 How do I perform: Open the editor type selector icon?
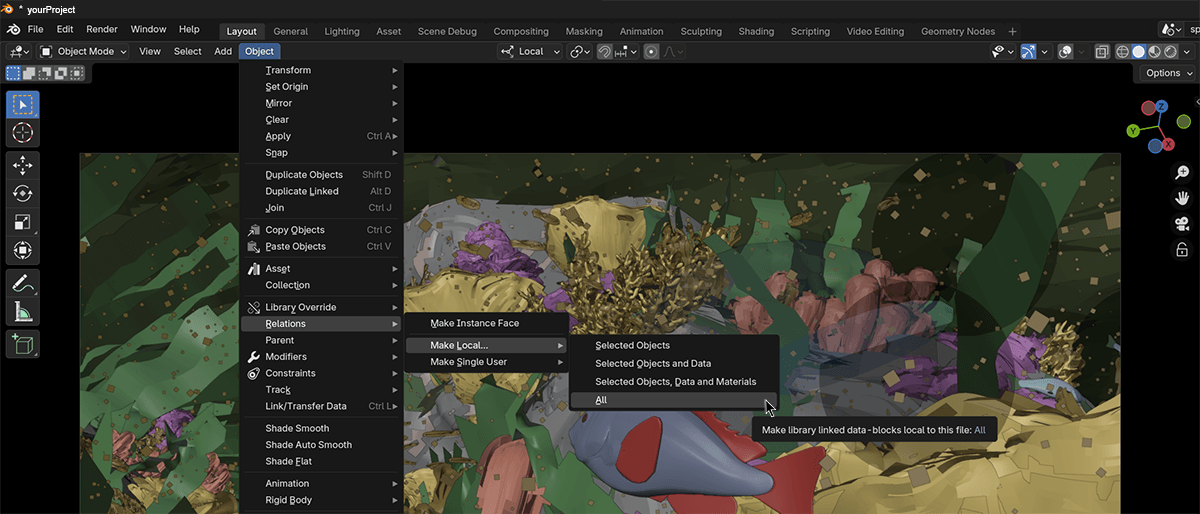pos(18,51)
